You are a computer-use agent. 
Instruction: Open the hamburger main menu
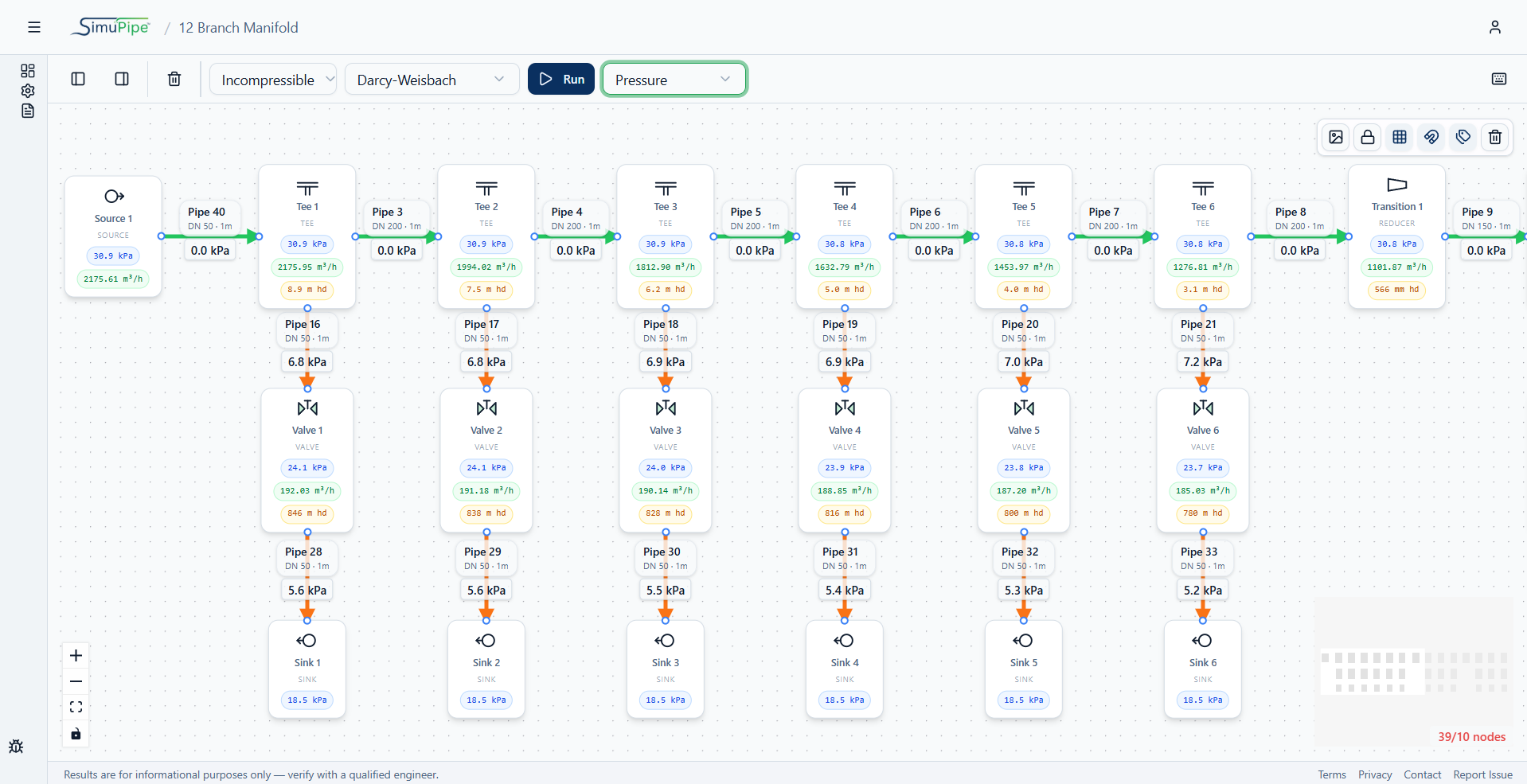click(x=34, y=27)
